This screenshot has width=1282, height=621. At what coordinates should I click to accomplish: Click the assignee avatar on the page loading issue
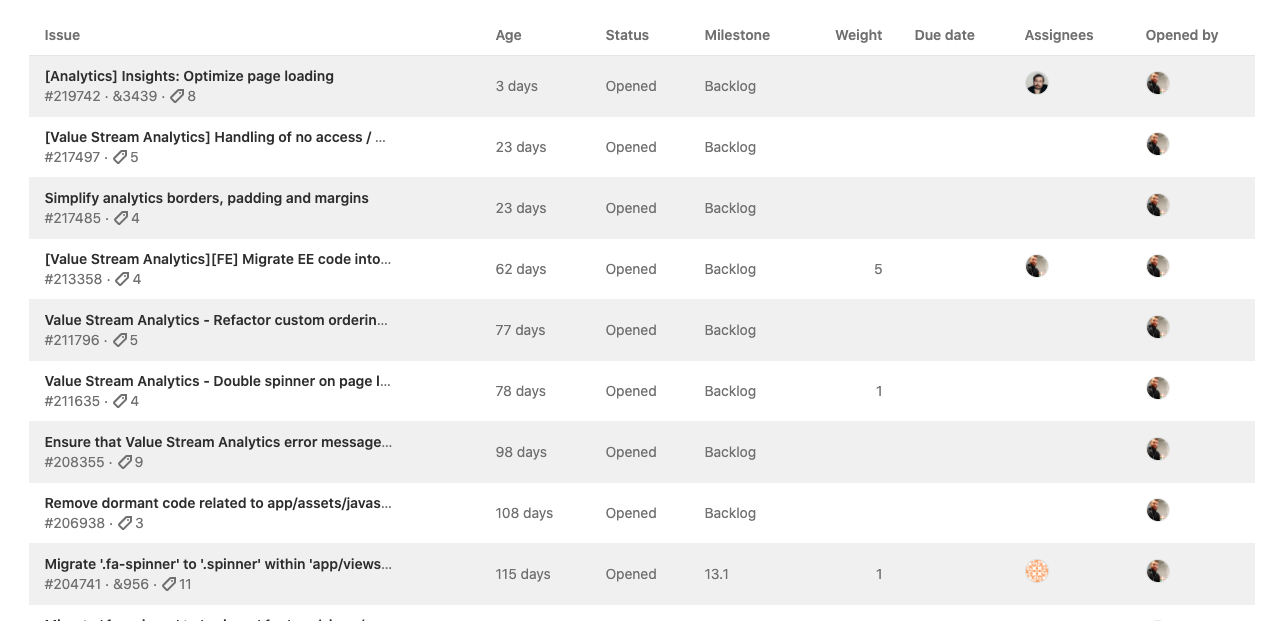(1037, 83)
